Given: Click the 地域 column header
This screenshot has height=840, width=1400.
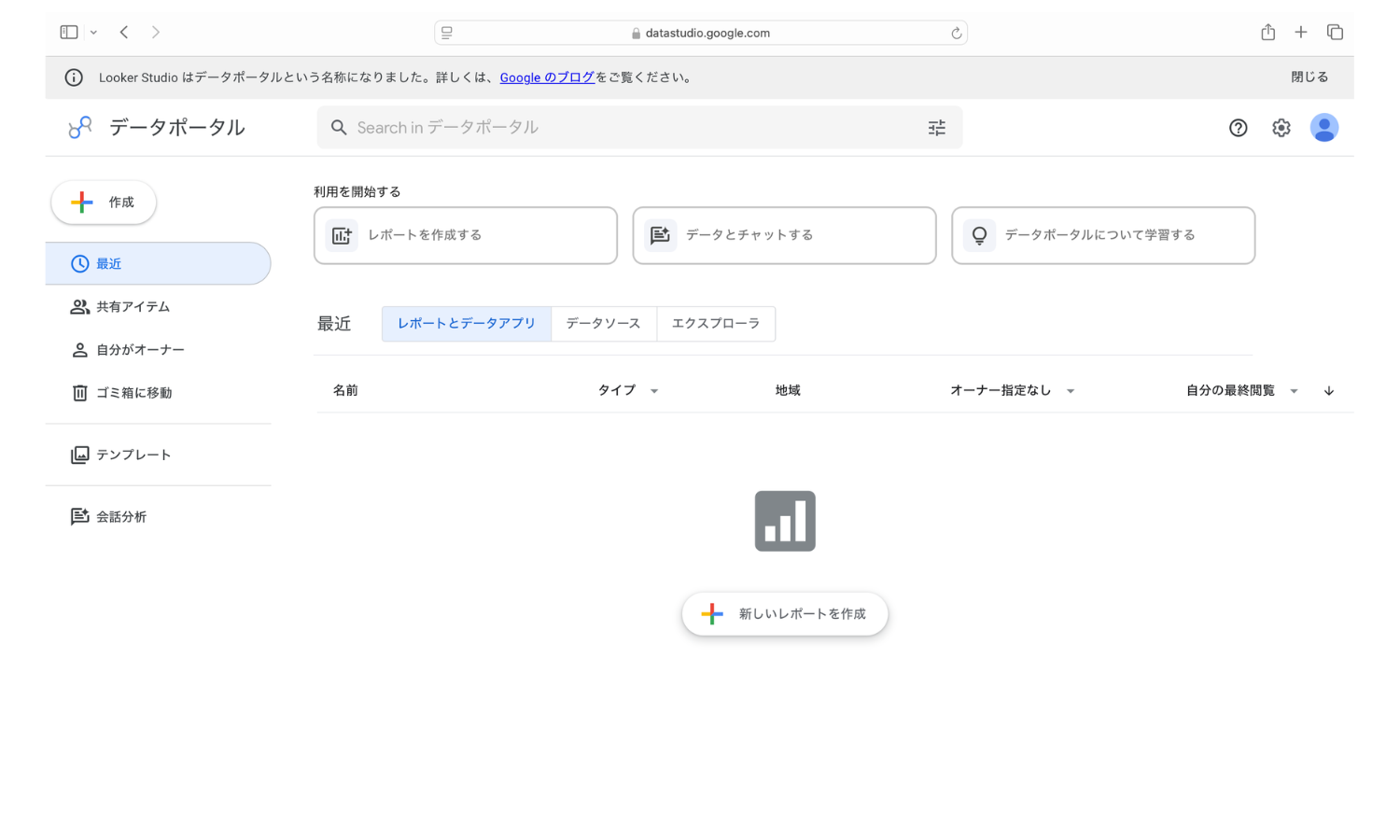Looking at the screenshot, I should 788,390.
